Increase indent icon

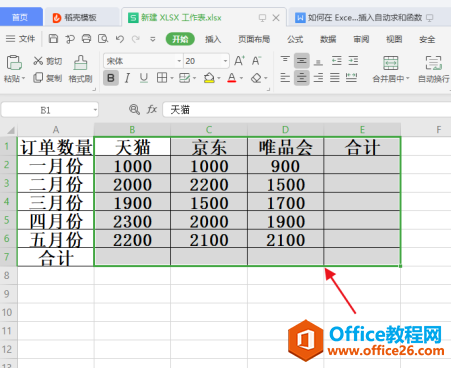click(x=353, y=61)
